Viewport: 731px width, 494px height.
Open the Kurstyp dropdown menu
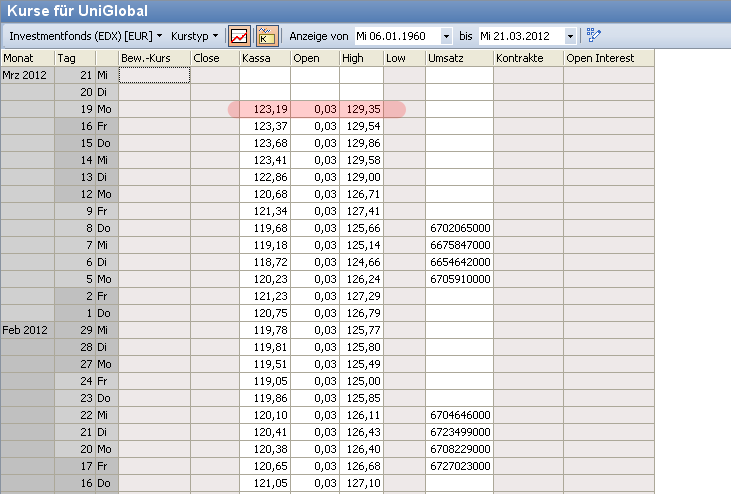click(194, 35)
